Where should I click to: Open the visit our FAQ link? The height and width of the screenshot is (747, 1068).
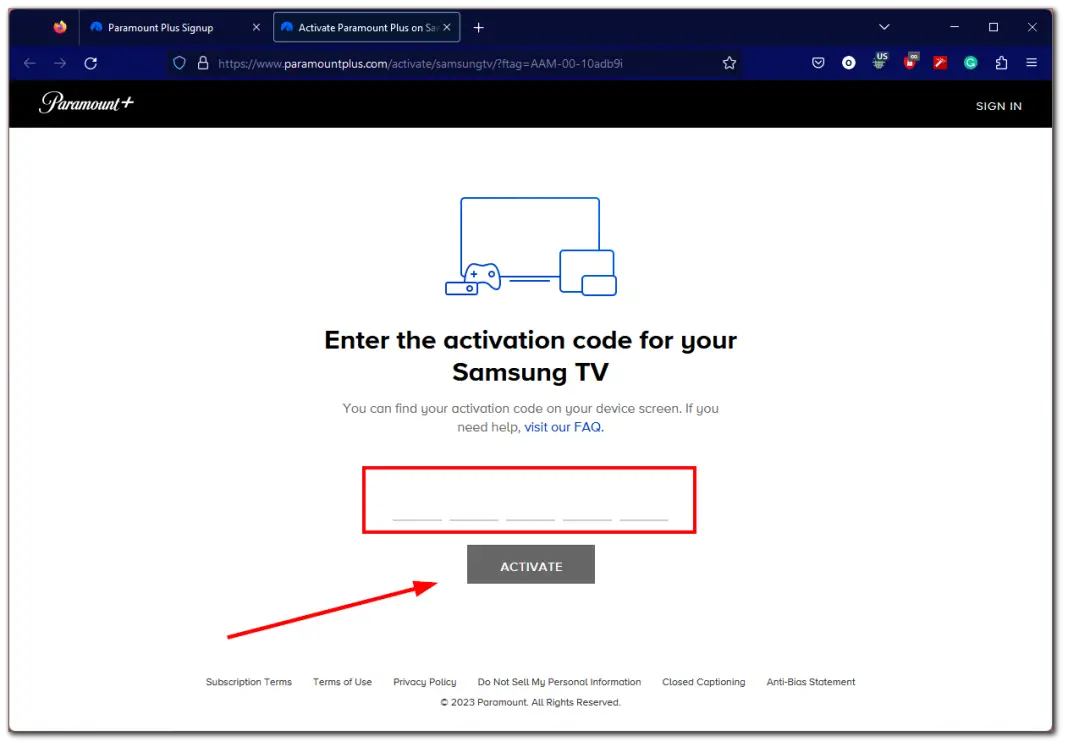coord(563,426)
